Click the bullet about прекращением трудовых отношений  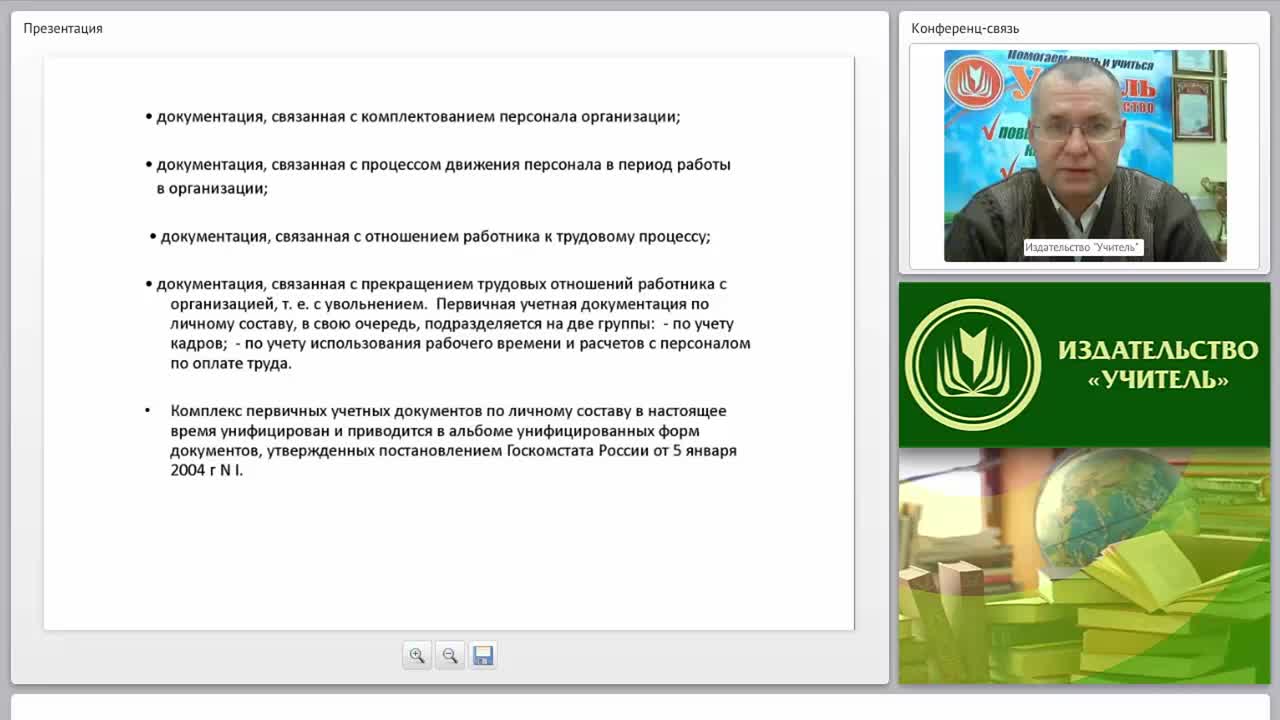[x=448, y=324]
